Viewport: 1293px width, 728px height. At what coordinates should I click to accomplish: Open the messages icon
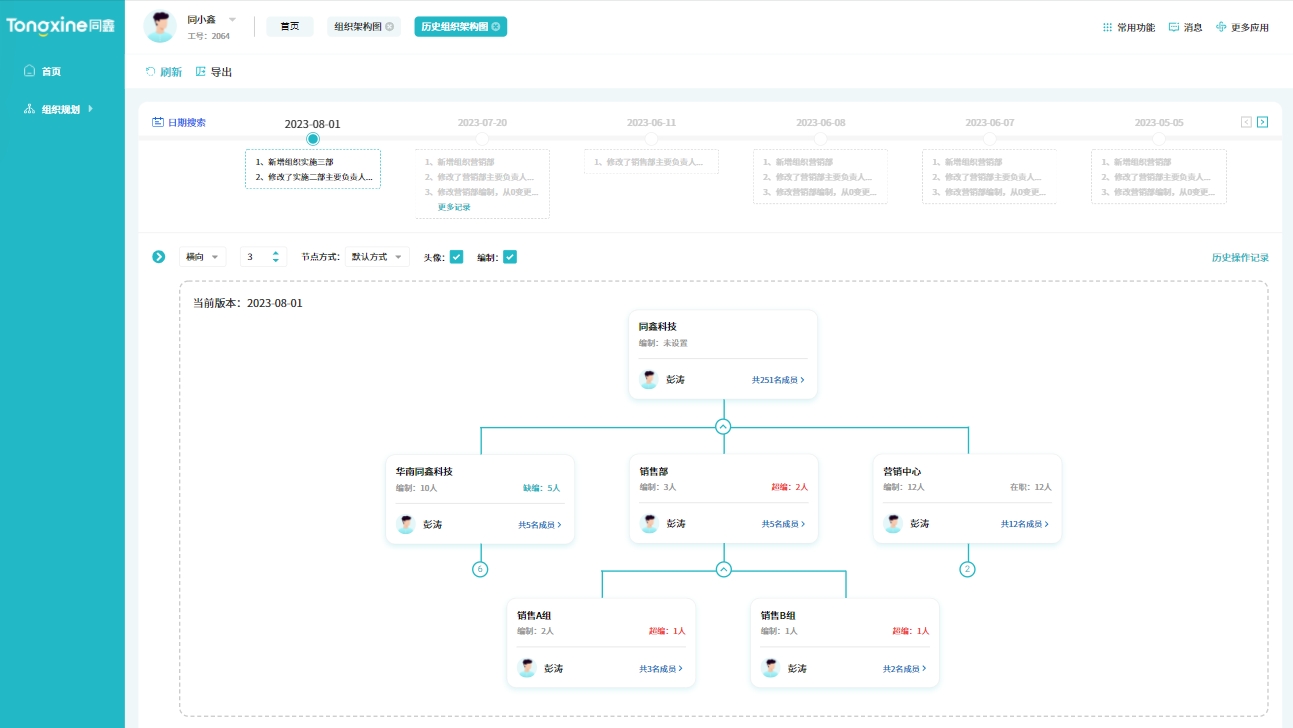click(x=1174, y=27)
